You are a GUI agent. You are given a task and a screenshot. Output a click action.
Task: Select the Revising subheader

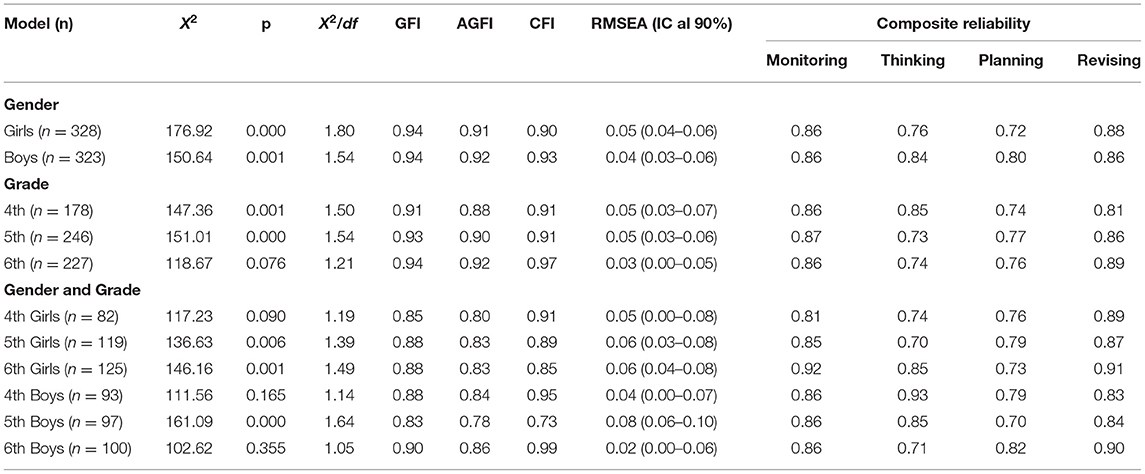pos(1108,61)
